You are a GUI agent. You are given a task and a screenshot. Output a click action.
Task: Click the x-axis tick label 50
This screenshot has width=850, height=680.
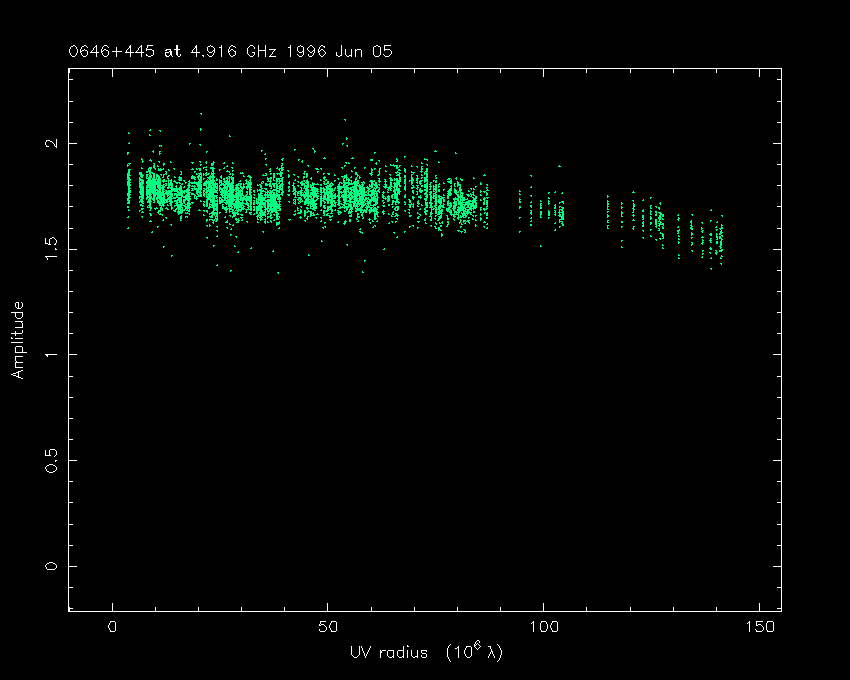(328, 628)
